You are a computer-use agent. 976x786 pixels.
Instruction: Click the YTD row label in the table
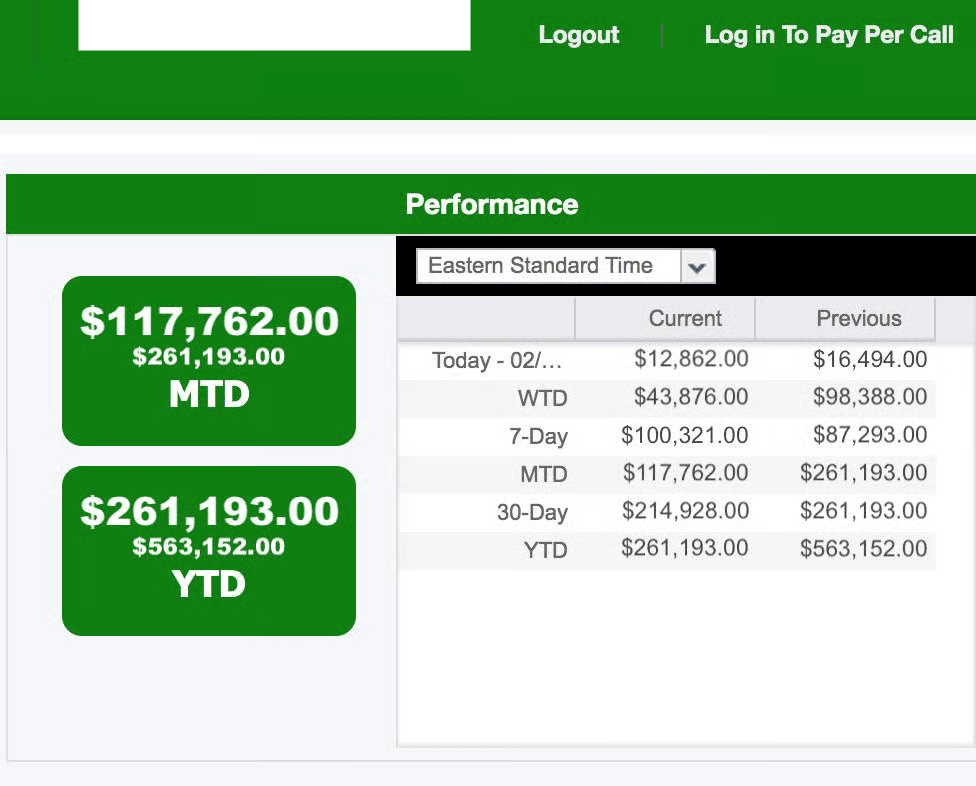pyautogui.click(x=545, y=550)
